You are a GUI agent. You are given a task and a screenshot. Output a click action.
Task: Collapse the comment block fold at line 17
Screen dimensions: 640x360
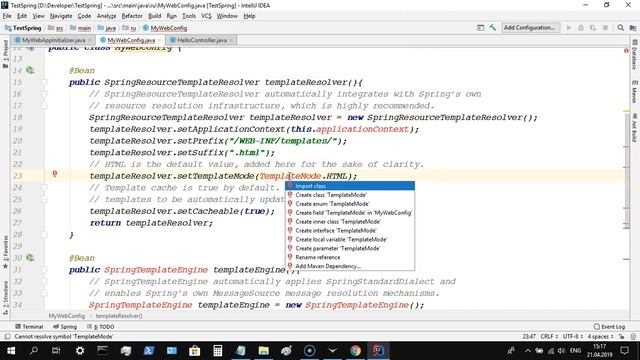coord(44,106)
